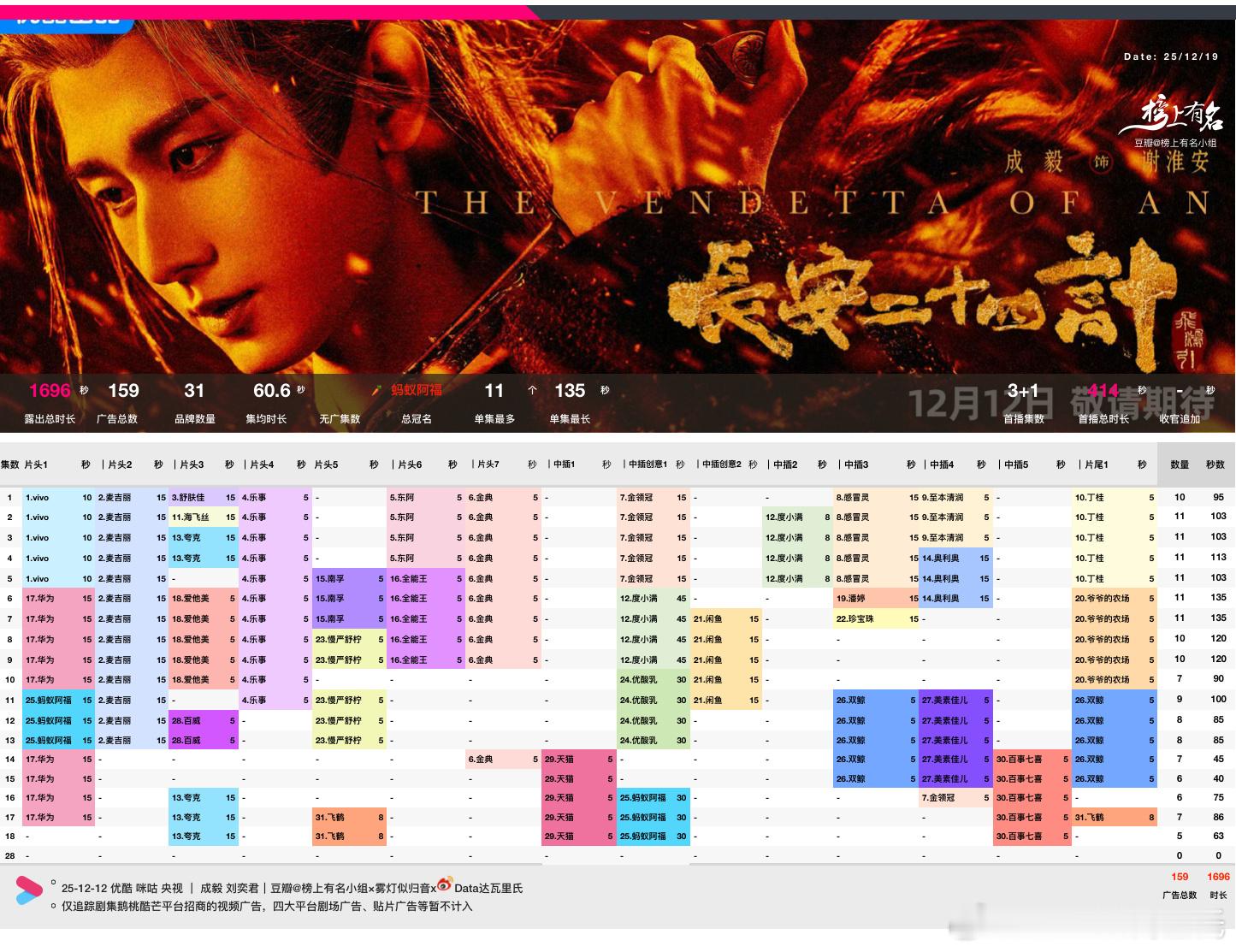The image size is (1236, 952).
Task: Click 21.闲鱼 in the episode 11 row
Action: pos(726,701)
